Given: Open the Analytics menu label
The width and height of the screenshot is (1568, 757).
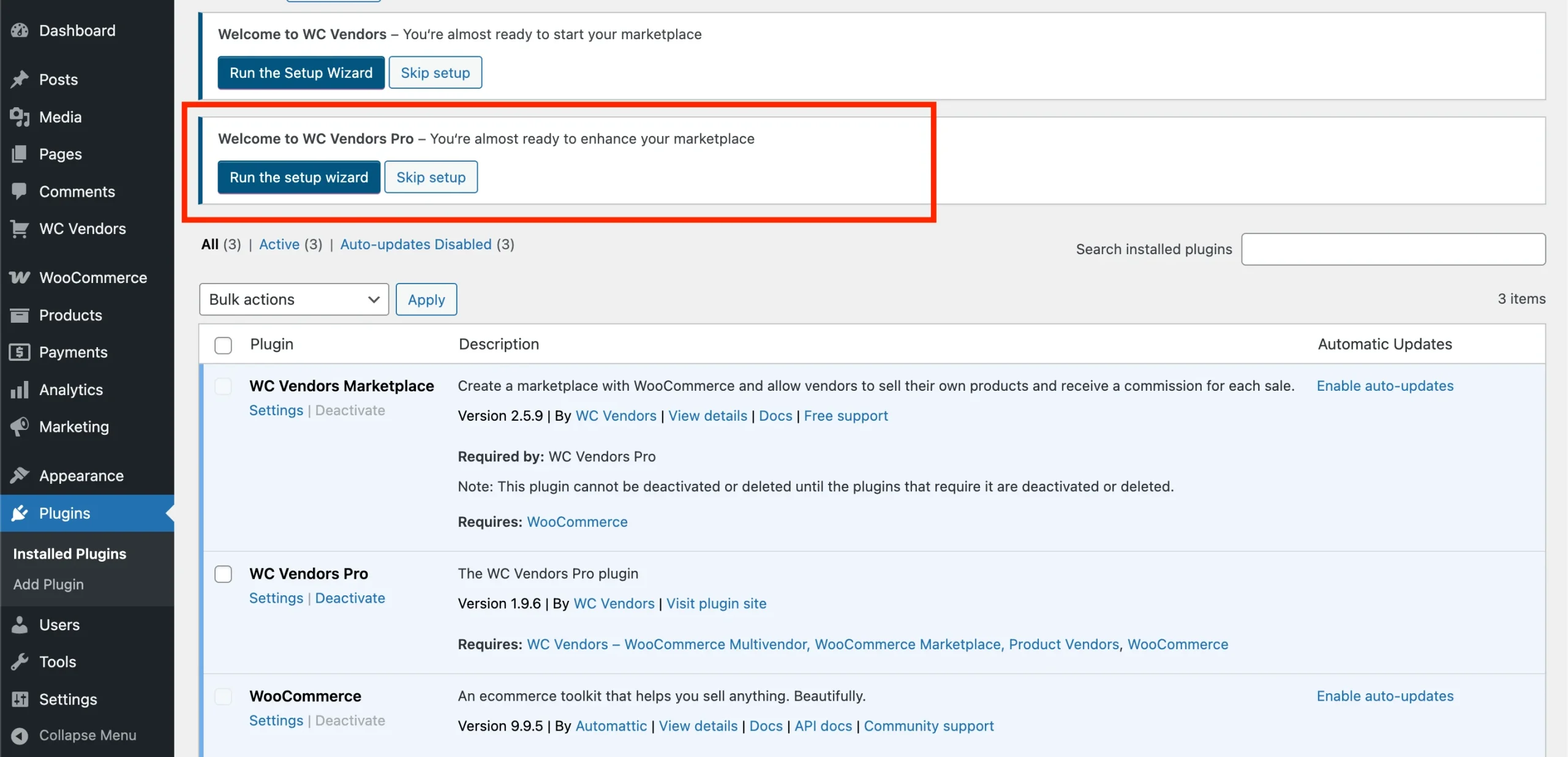Looking at the screenshot, I should (x=71, y=390).
